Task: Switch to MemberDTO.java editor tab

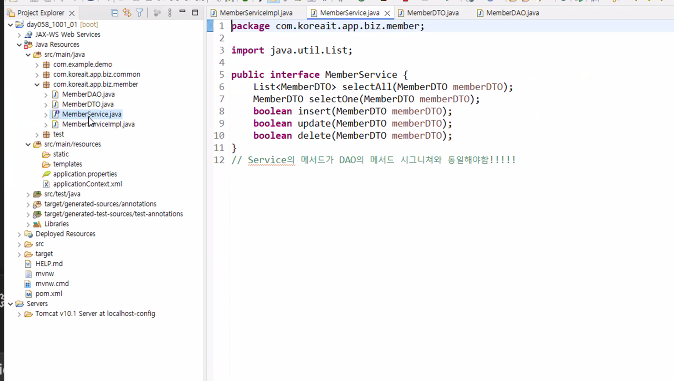Action: coord(433,13)
